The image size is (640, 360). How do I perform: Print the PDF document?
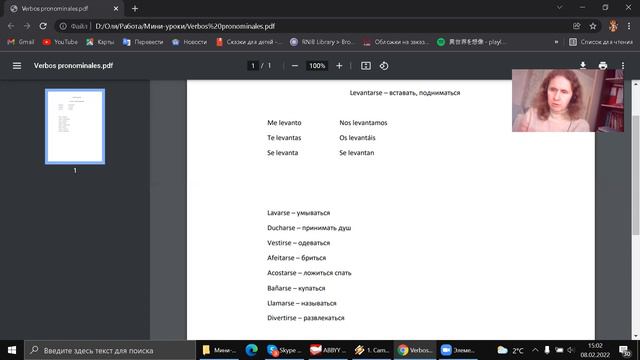click(603, 66)
